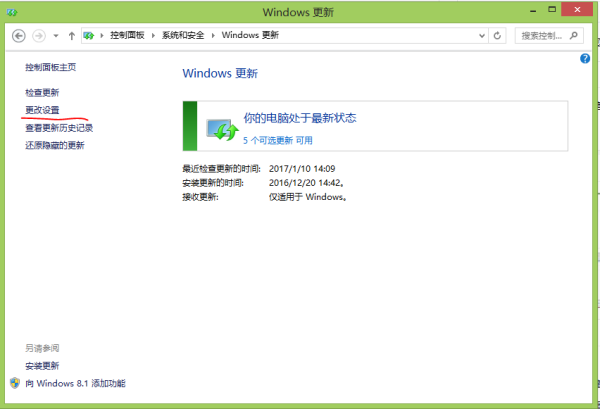The width and height of the screenshot is (600, 409).
Task: Open 更改设置 in left sidebar
Action: click(43, 109)
